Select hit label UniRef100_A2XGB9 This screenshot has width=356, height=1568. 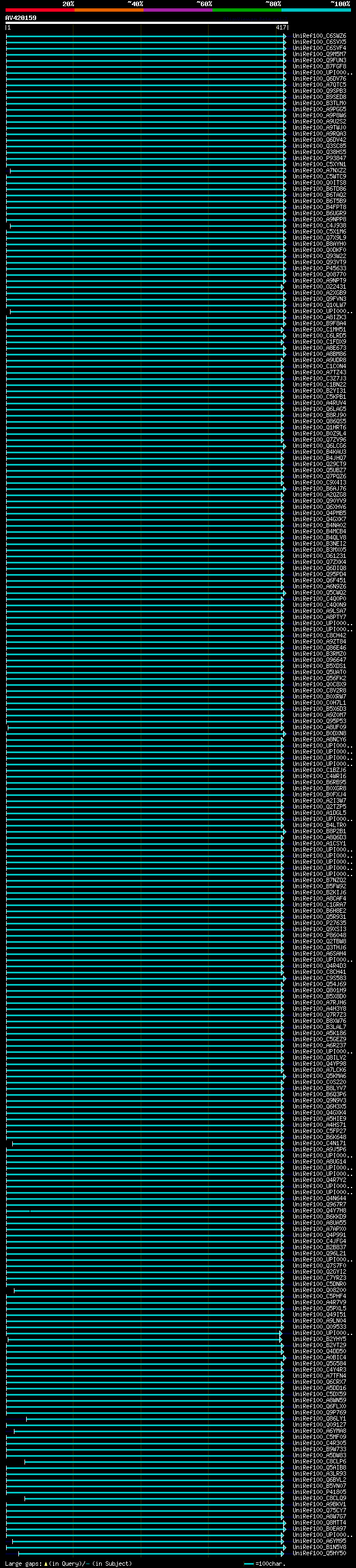click(319, 293)
